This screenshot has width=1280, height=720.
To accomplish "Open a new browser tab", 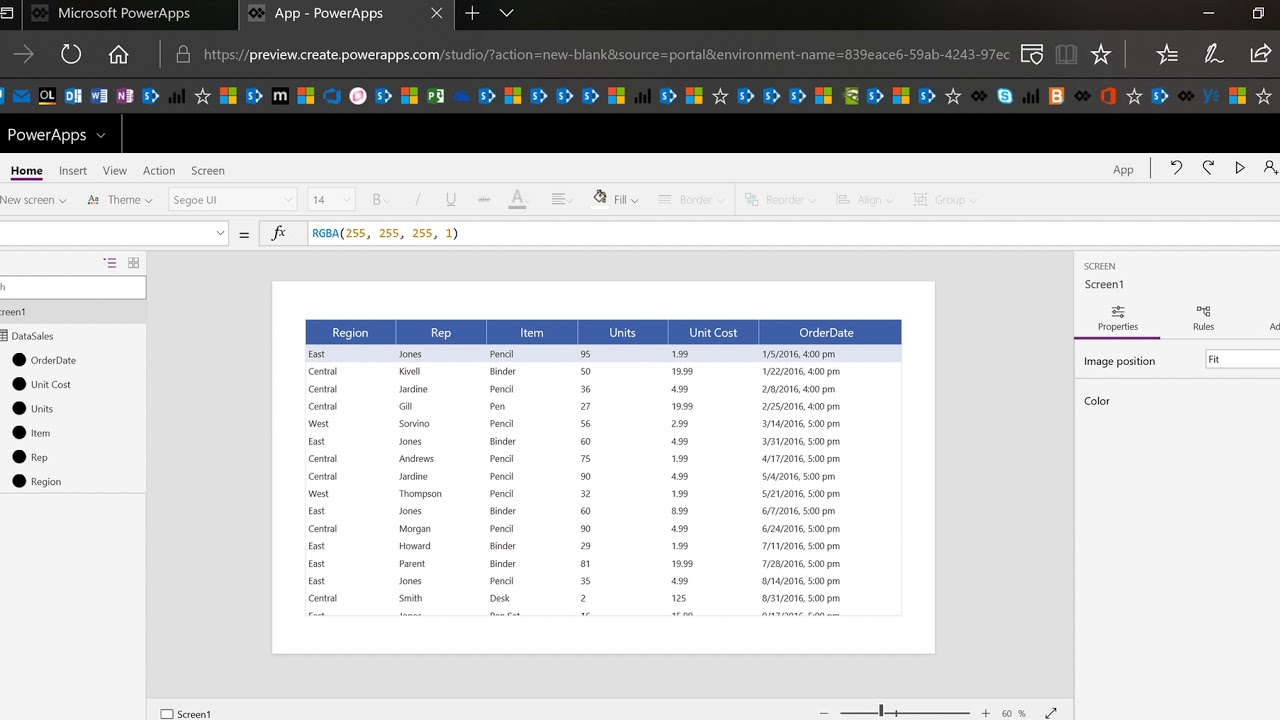I will pyautogui.click(x=472, y=13).
